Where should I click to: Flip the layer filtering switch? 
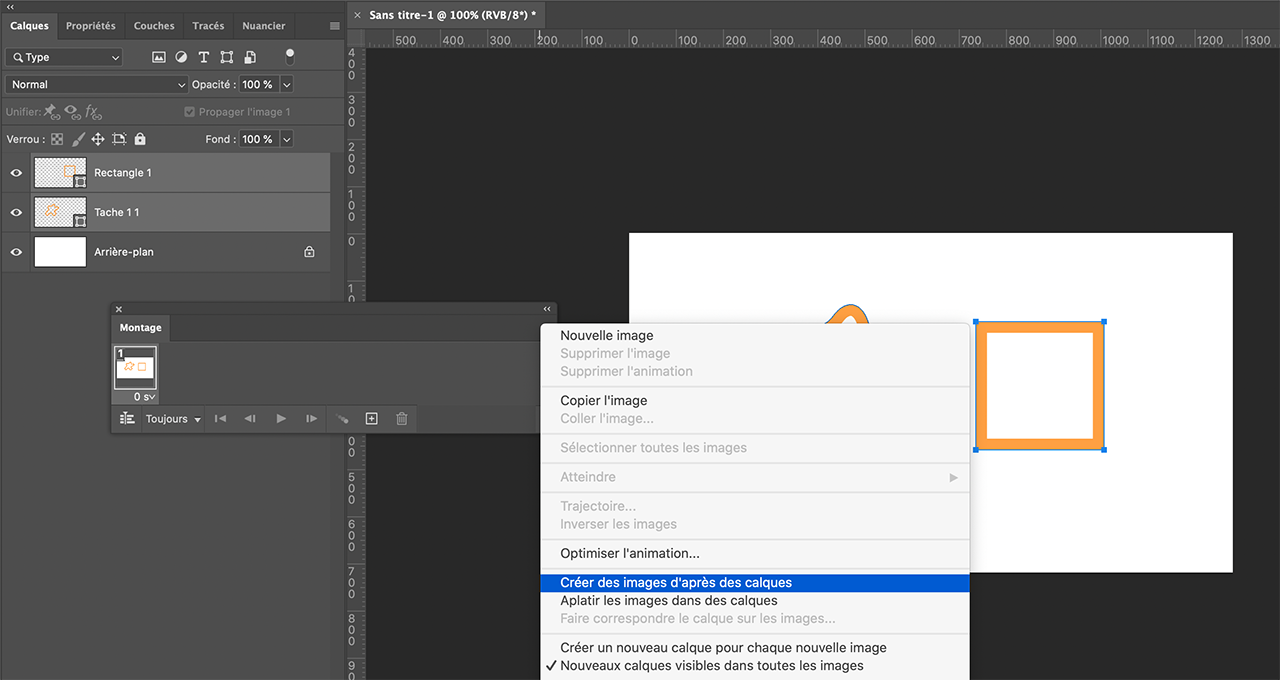tap(291, 56)
